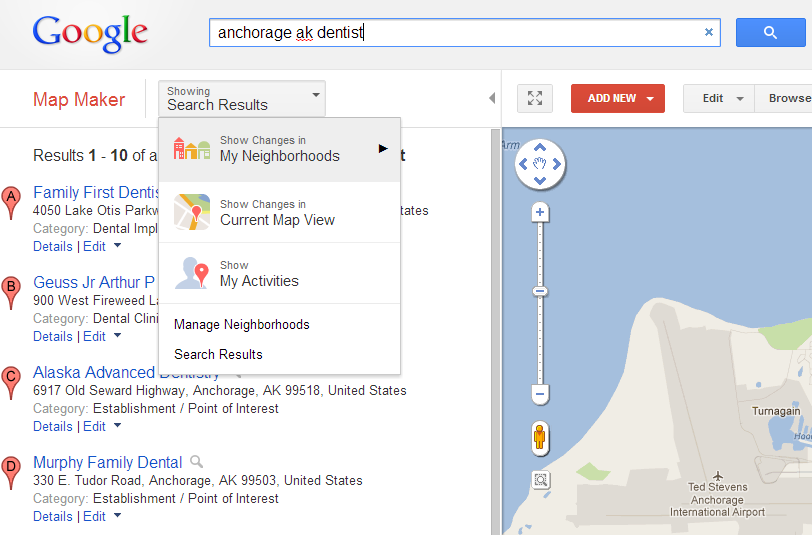Screen dimensions: 812x535
Task: Collapse the left panel with the arrow
Action: pyautogui.click(x=492, y=98)
